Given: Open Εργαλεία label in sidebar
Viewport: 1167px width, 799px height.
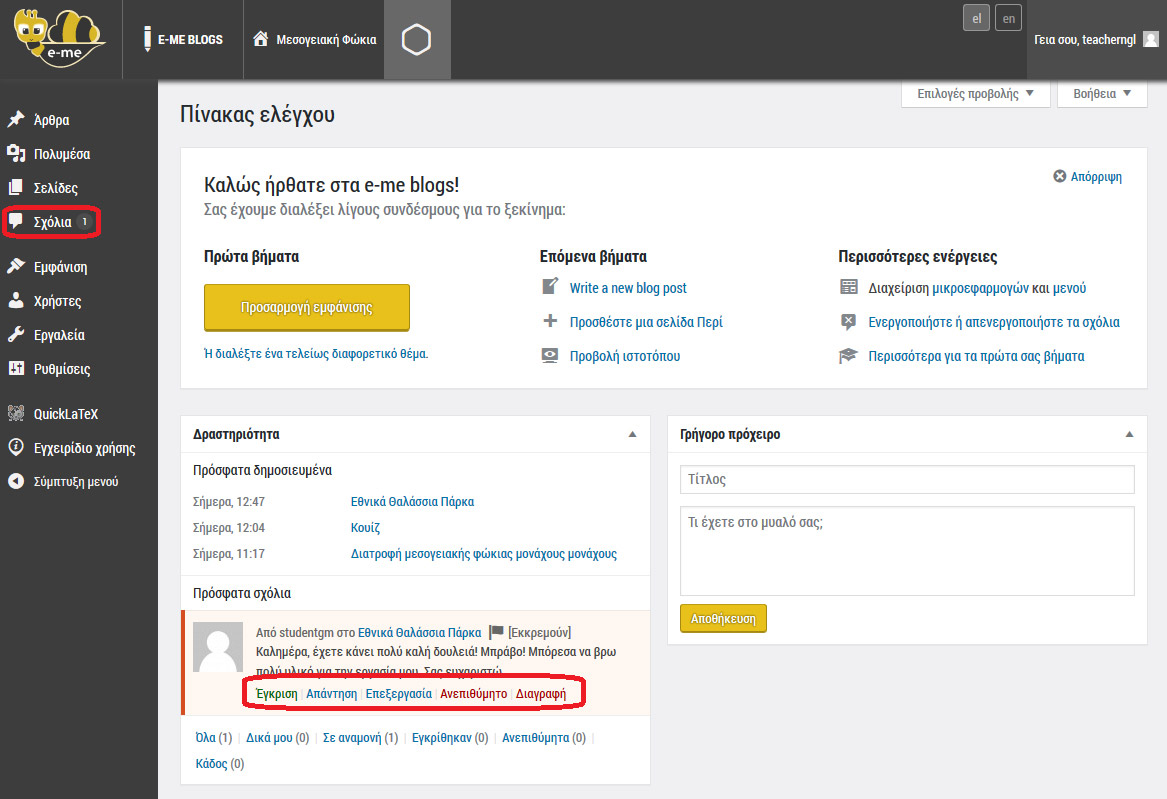Looking at the screenshot, I should (59, 335).
